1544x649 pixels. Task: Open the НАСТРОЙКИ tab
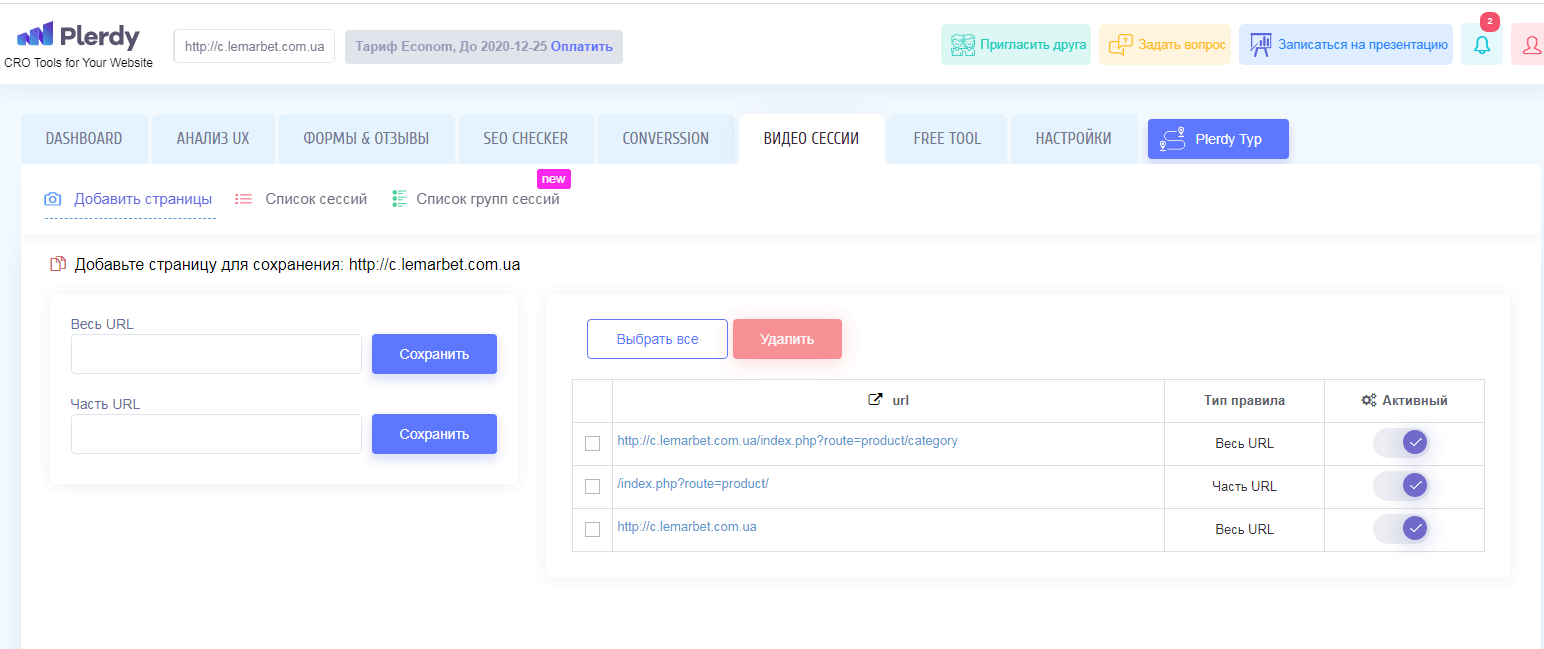1073,139
